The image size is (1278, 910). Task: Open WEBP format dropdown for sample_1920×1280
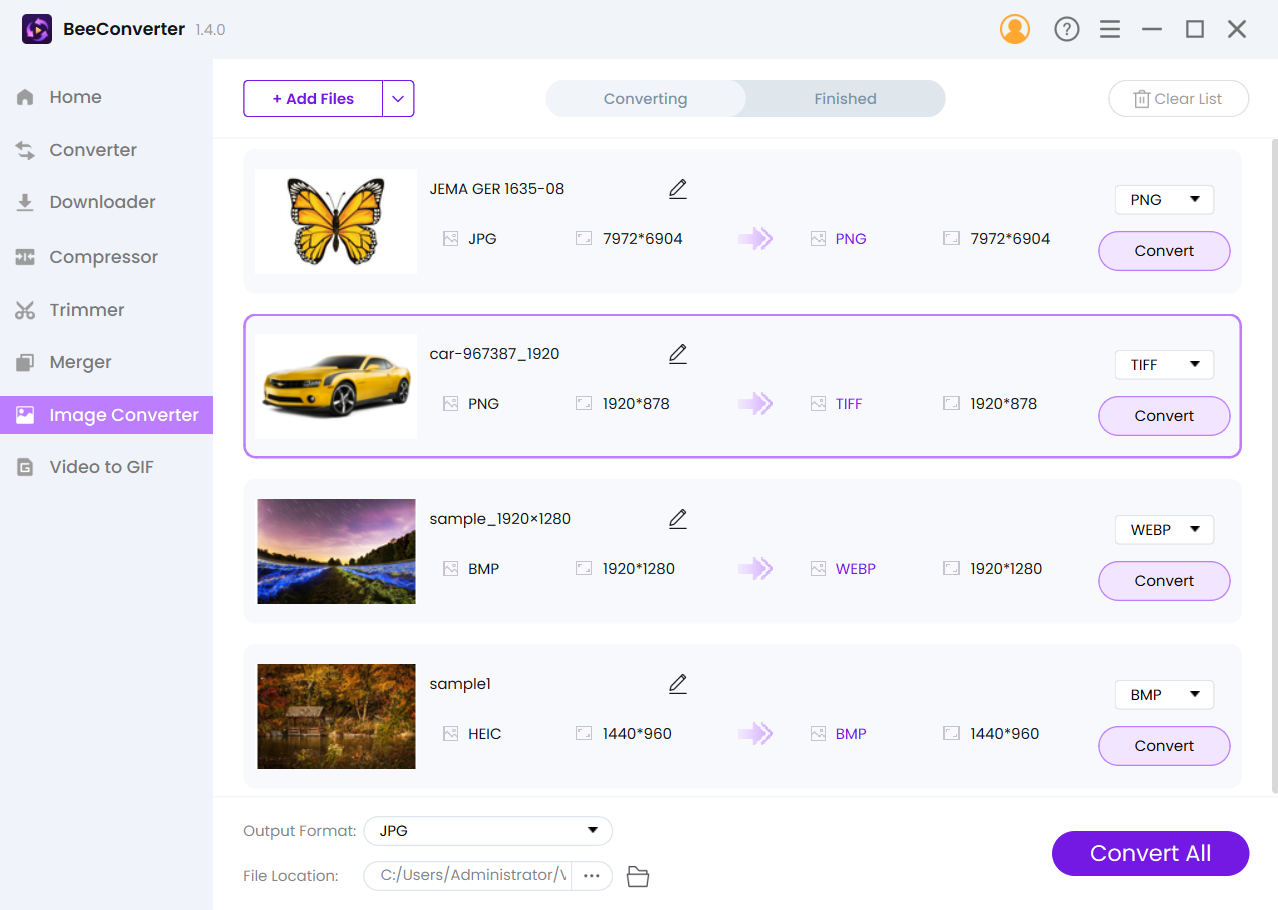coord(1164,530)
